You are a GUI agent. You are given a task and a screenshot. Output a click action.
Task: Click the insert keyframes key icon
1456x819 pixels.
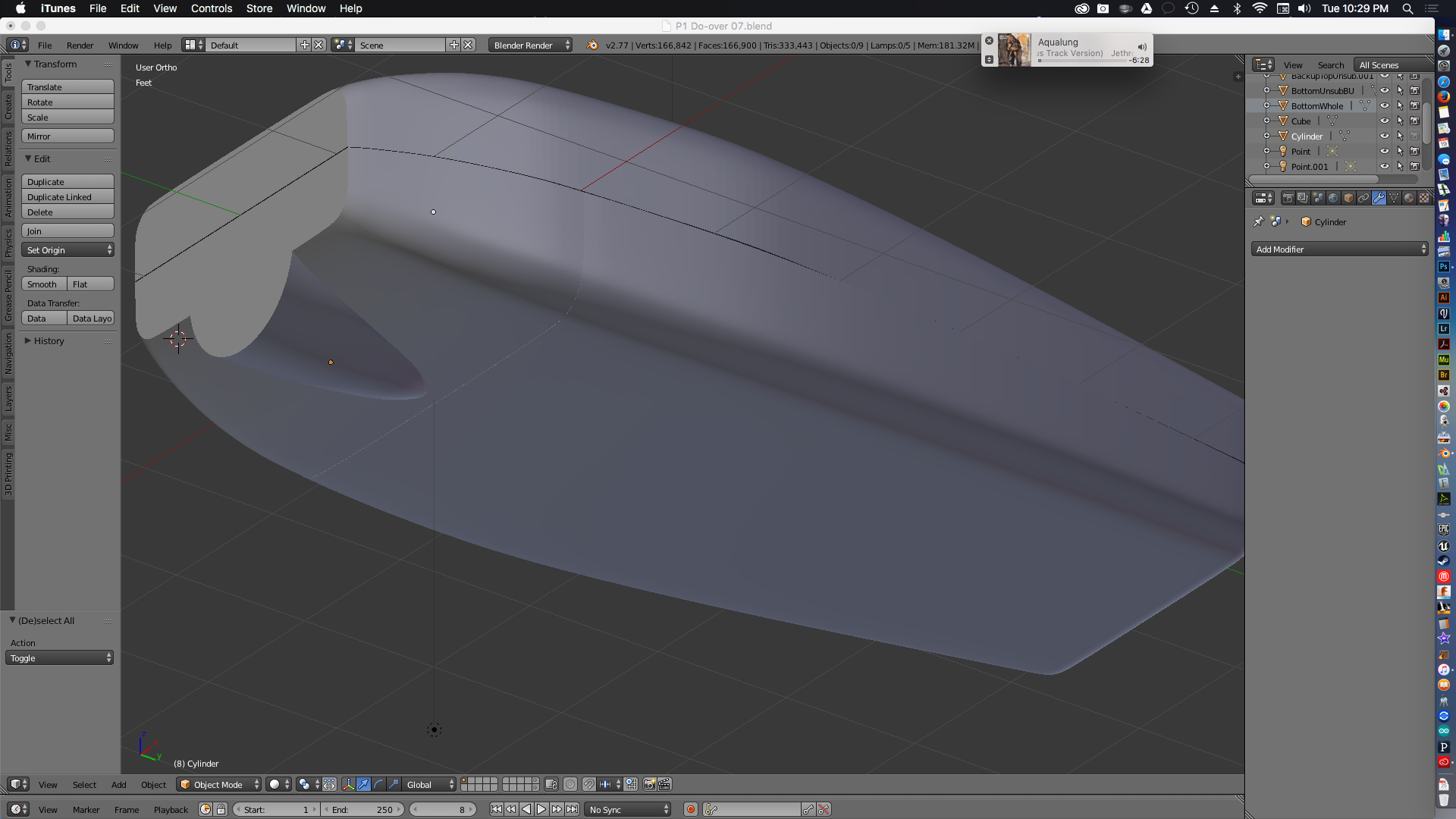click(x=808, y=809)
